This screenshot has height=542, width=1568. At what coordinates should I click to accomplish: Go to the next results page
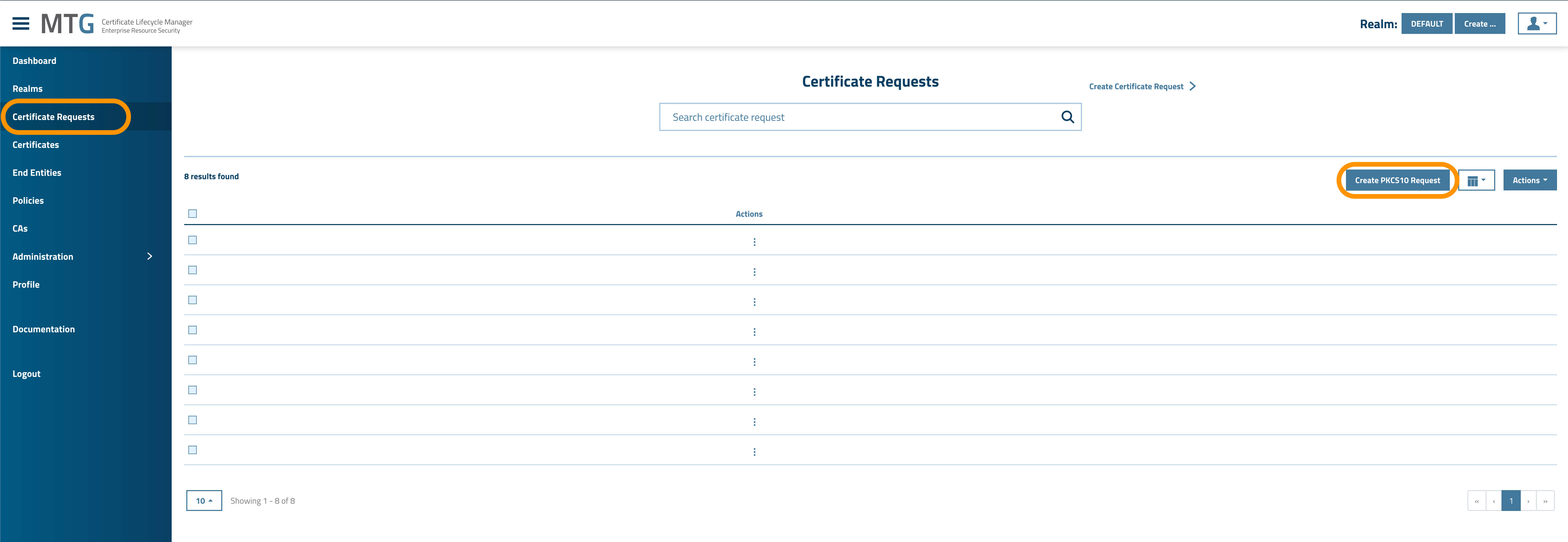pyautogui.click(x=1528, y=501)
